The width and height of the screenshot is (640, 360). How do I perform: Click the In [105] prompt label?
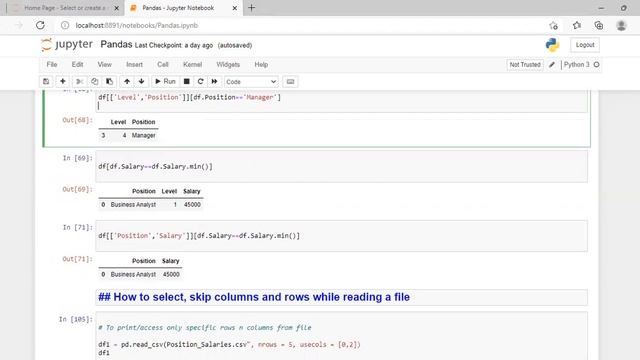(x=76, y=319)
